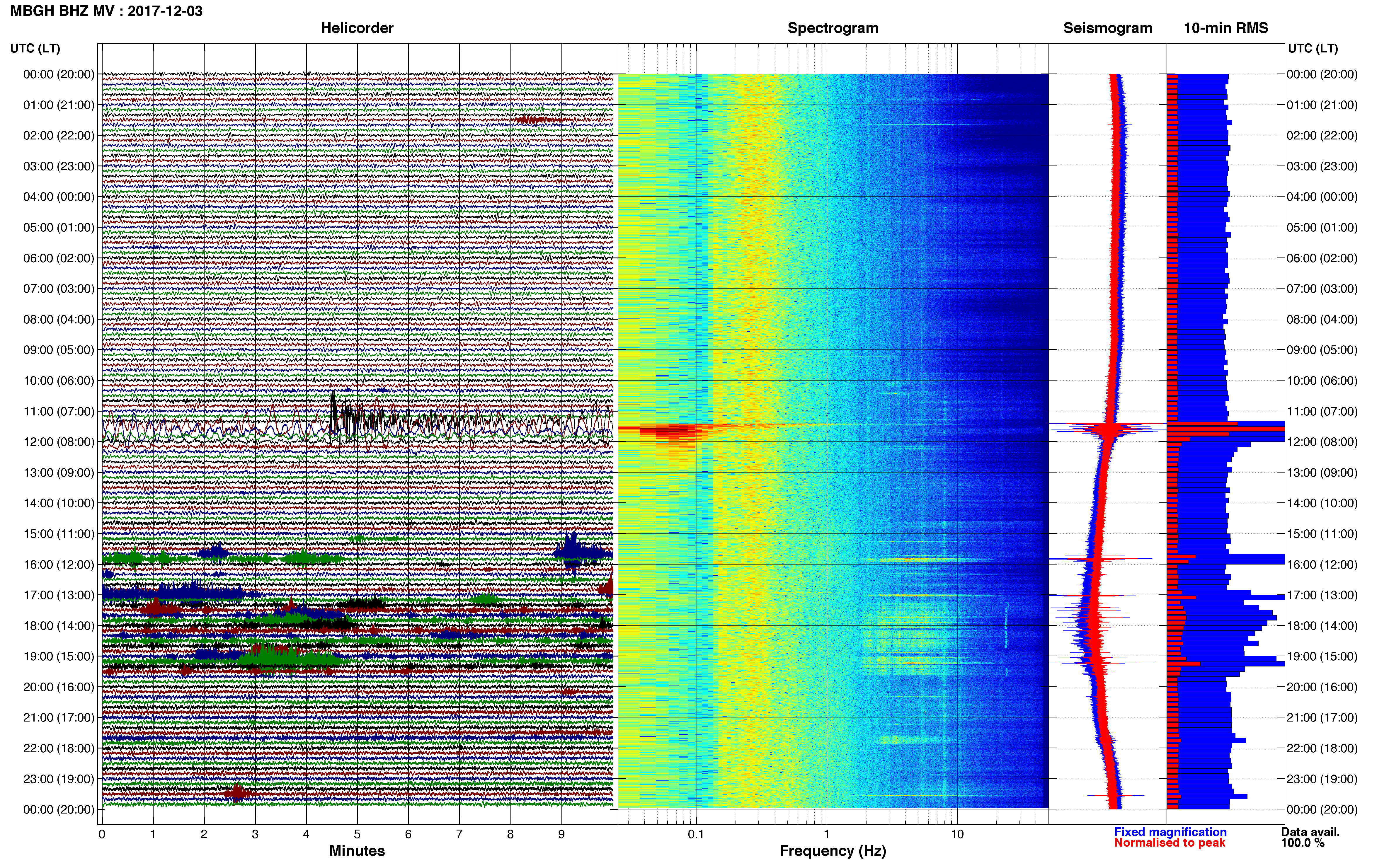Screen dimensions: 1389x868
Task: Click the left '15:00 (11:00)' time label
Action: pos(59,534)
